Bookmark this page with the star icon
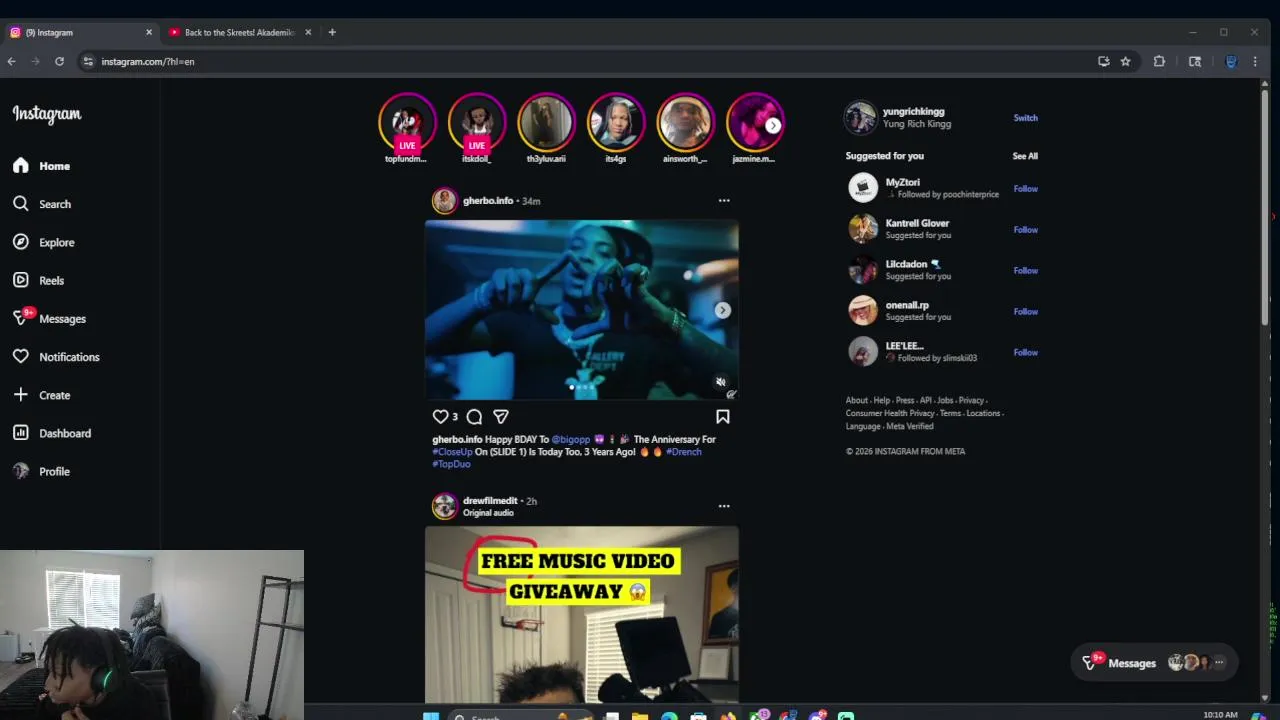Image resolution: width=1280 pixels, height=720 pixels. (1125, 62)
